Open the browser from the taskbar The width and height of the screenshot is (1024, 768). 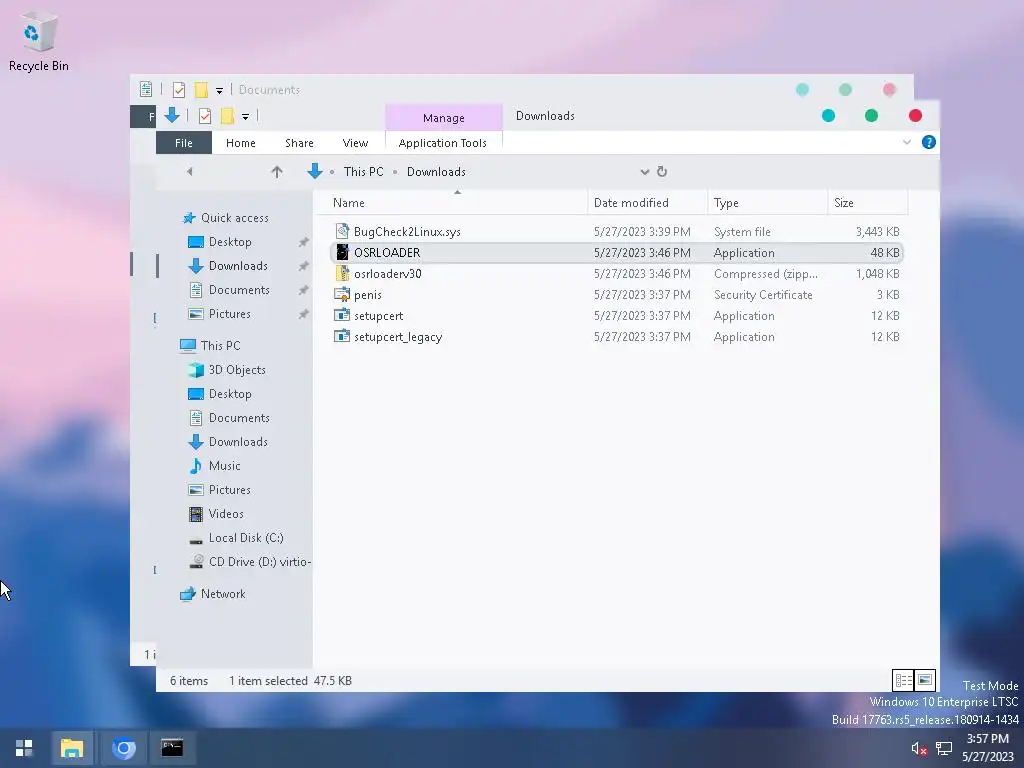pos(123,748)
